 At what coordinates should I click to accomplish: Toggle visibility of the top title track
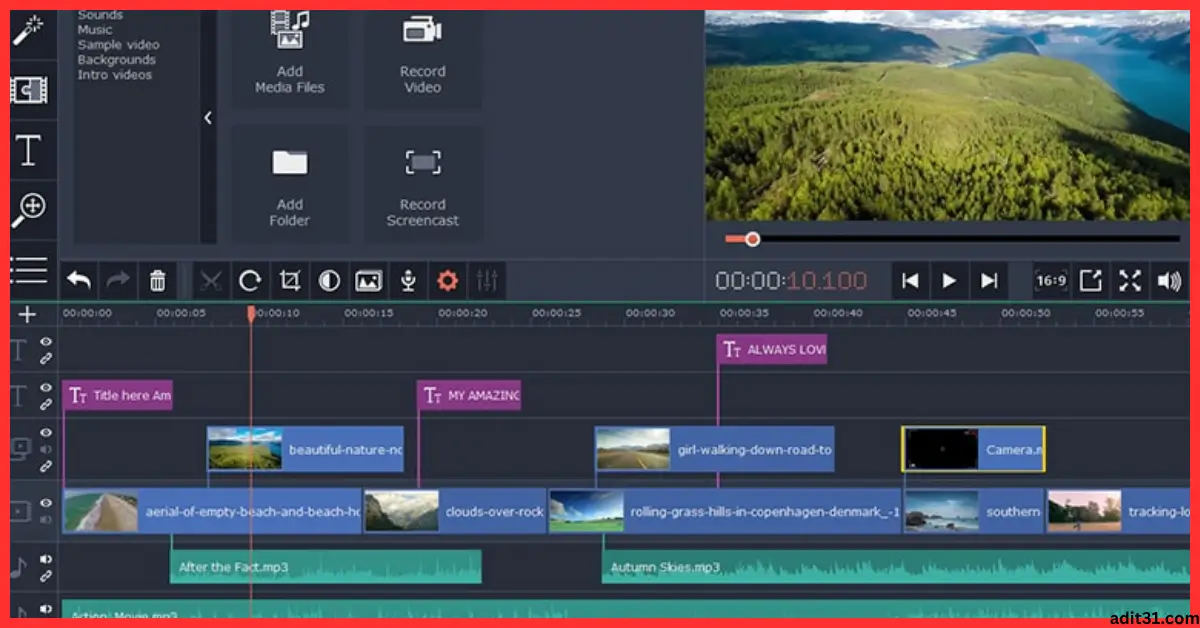[x=46, y=341]
